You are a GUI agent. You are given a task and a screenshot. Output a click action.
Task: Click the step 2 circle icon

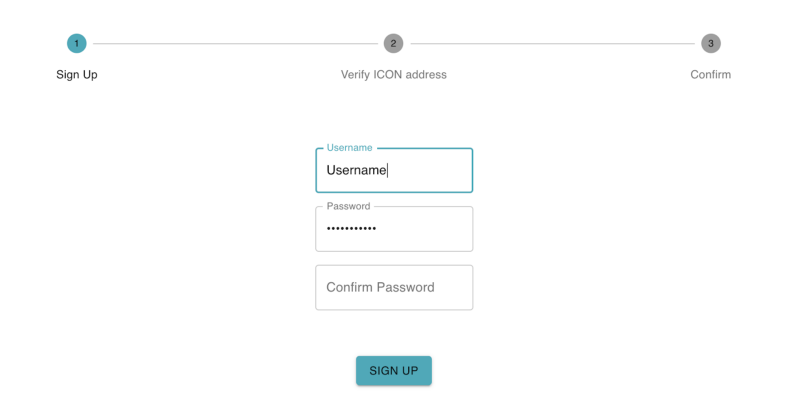tap(393, 44)
